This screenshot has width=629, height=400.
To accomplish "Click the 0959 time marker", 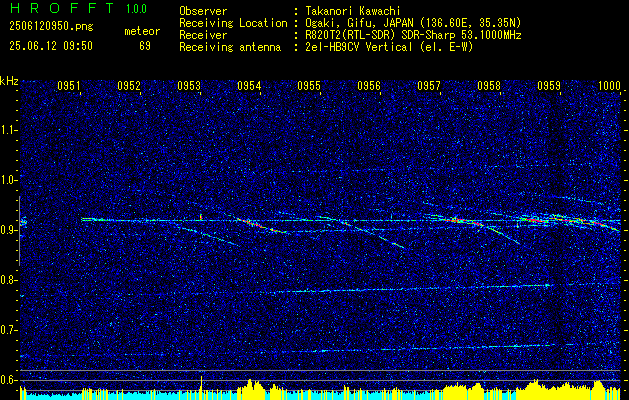I will (549, 86).
